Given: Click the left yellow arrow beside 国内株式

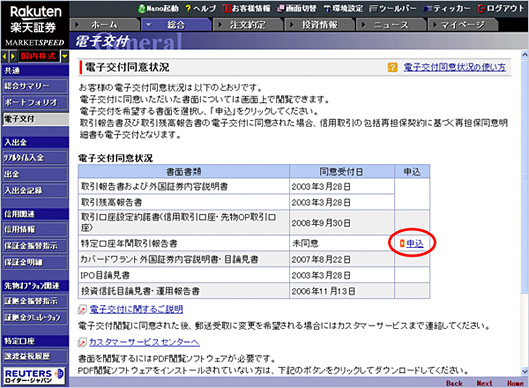Looking at the screenshot, I should pyautogui.click(x=5, y=56).
